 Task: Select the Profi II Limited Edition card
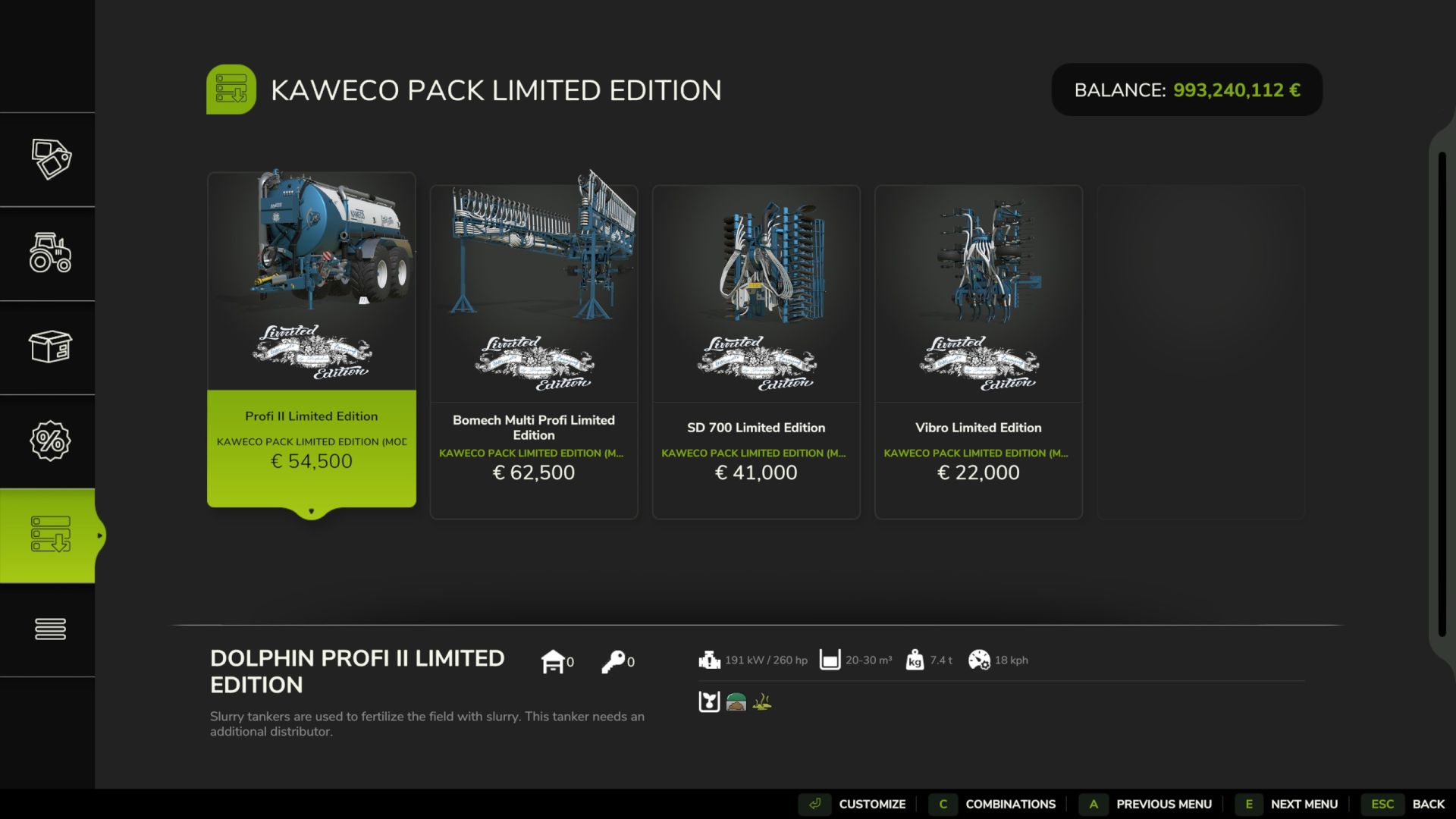312,340
